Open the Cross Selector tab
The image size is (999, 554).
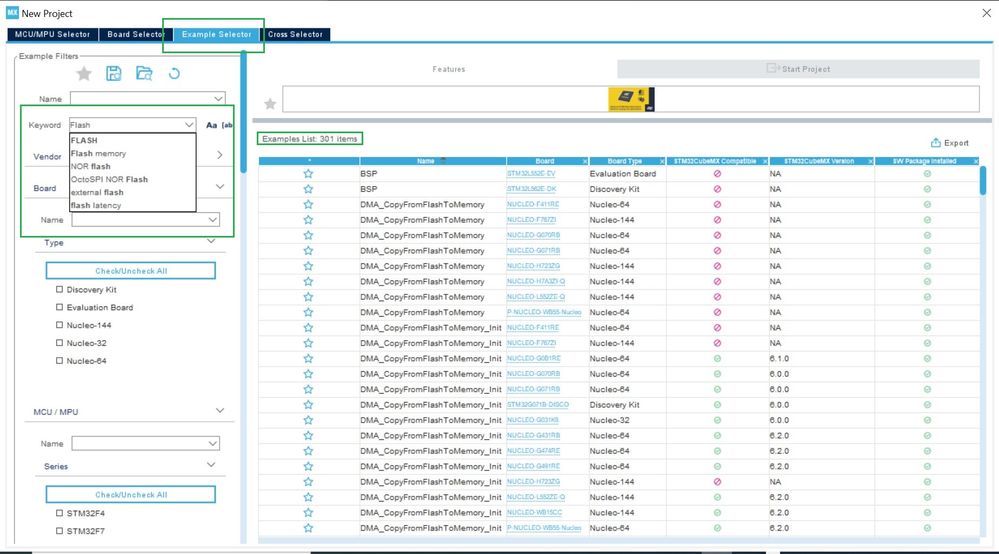(x=295, y=34)
